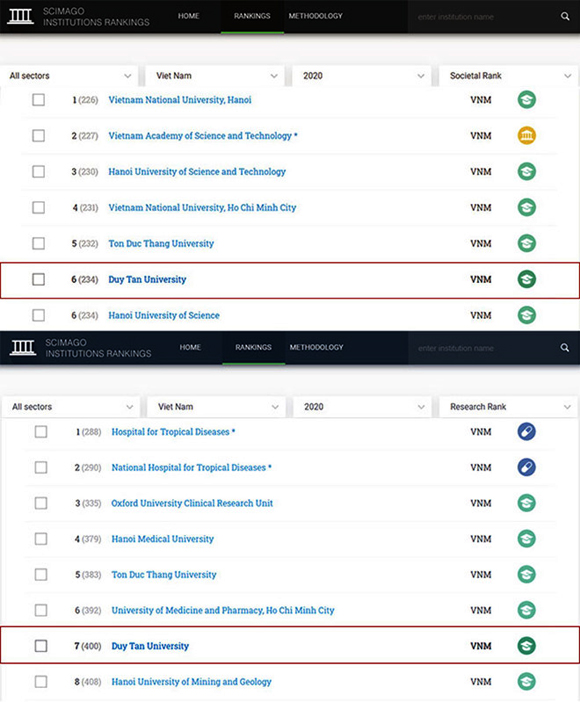Image resolution: width=580 pixels, height=702 pixels.
Task: Open METHODOLOGY in the Research Rank page header
Action: [x=316, y=347]
